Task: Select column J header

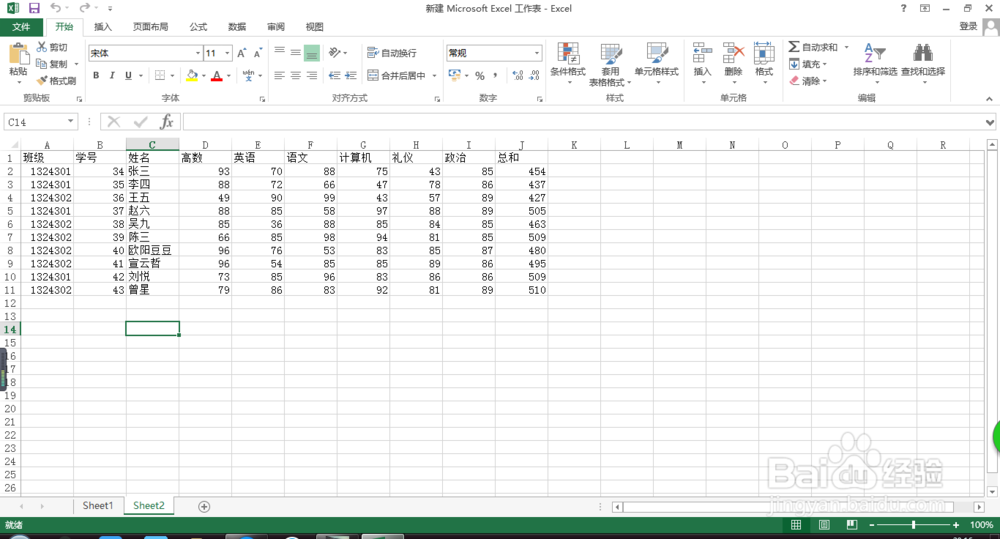Action: click(521, 145)
